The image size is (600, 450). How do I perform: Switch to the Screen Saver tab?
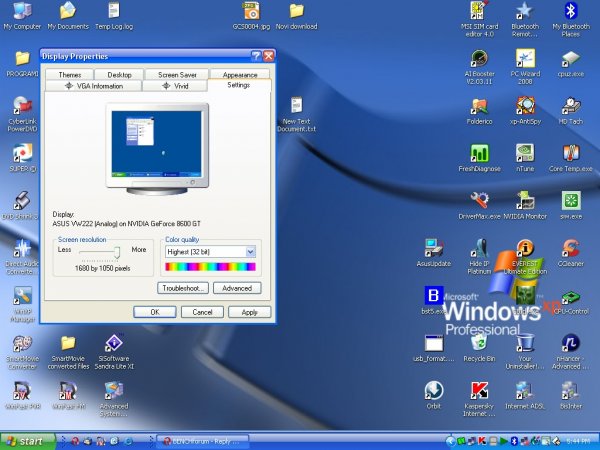(177, 74)
